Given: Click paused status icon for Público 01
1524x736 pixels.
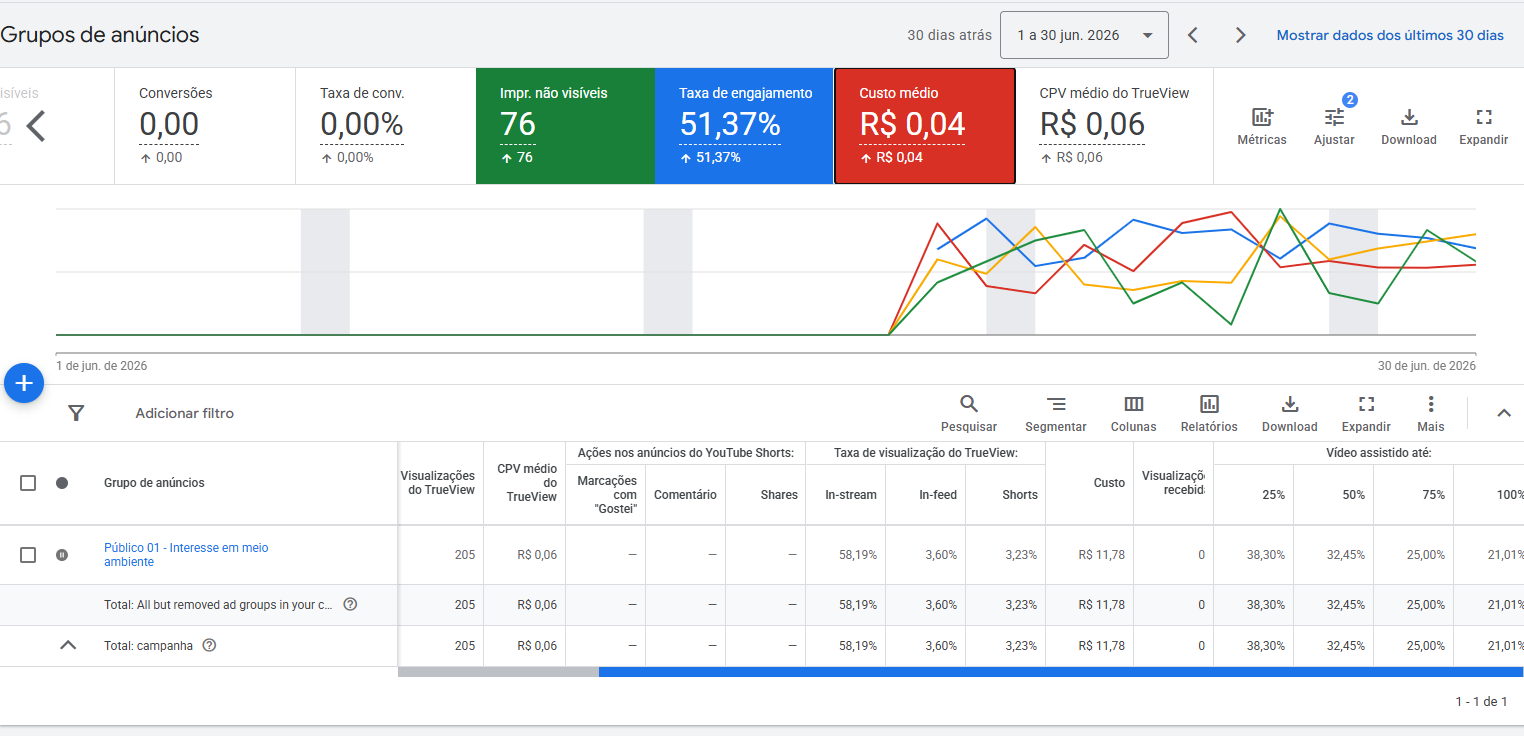Looking at the screenshot, I should (x=62, y=555).
